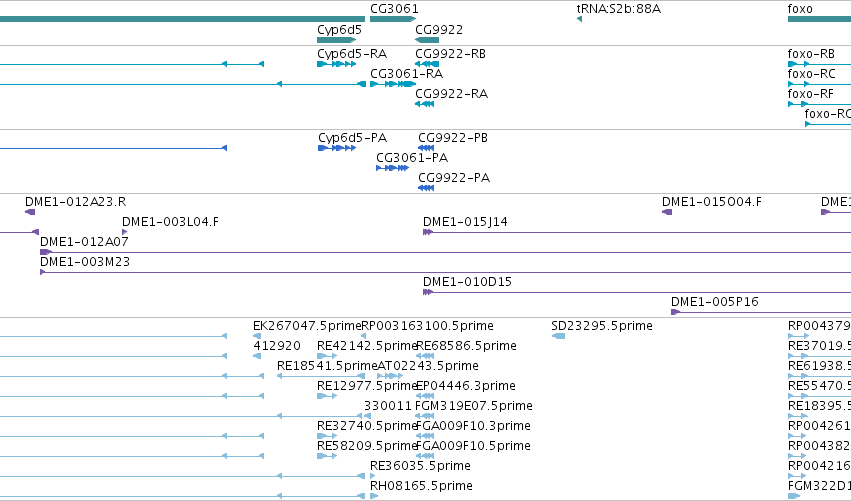This screenshot has width=851, height=501.
Task: Click the CG3061 gene bar
Action: coord(393,19)
